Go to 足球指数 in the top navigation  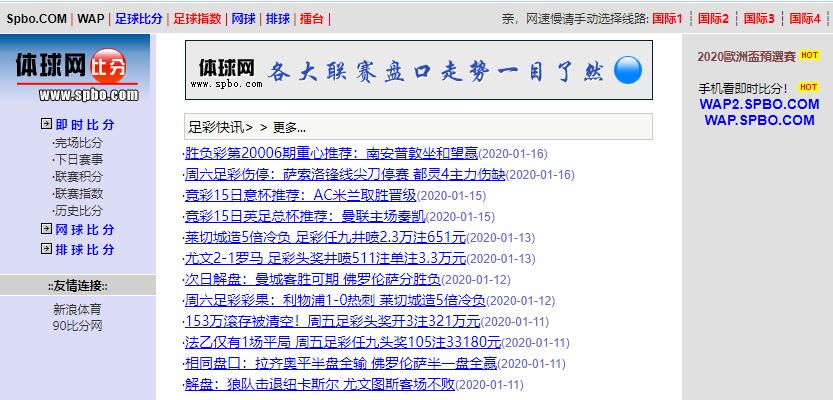point(197,19)
